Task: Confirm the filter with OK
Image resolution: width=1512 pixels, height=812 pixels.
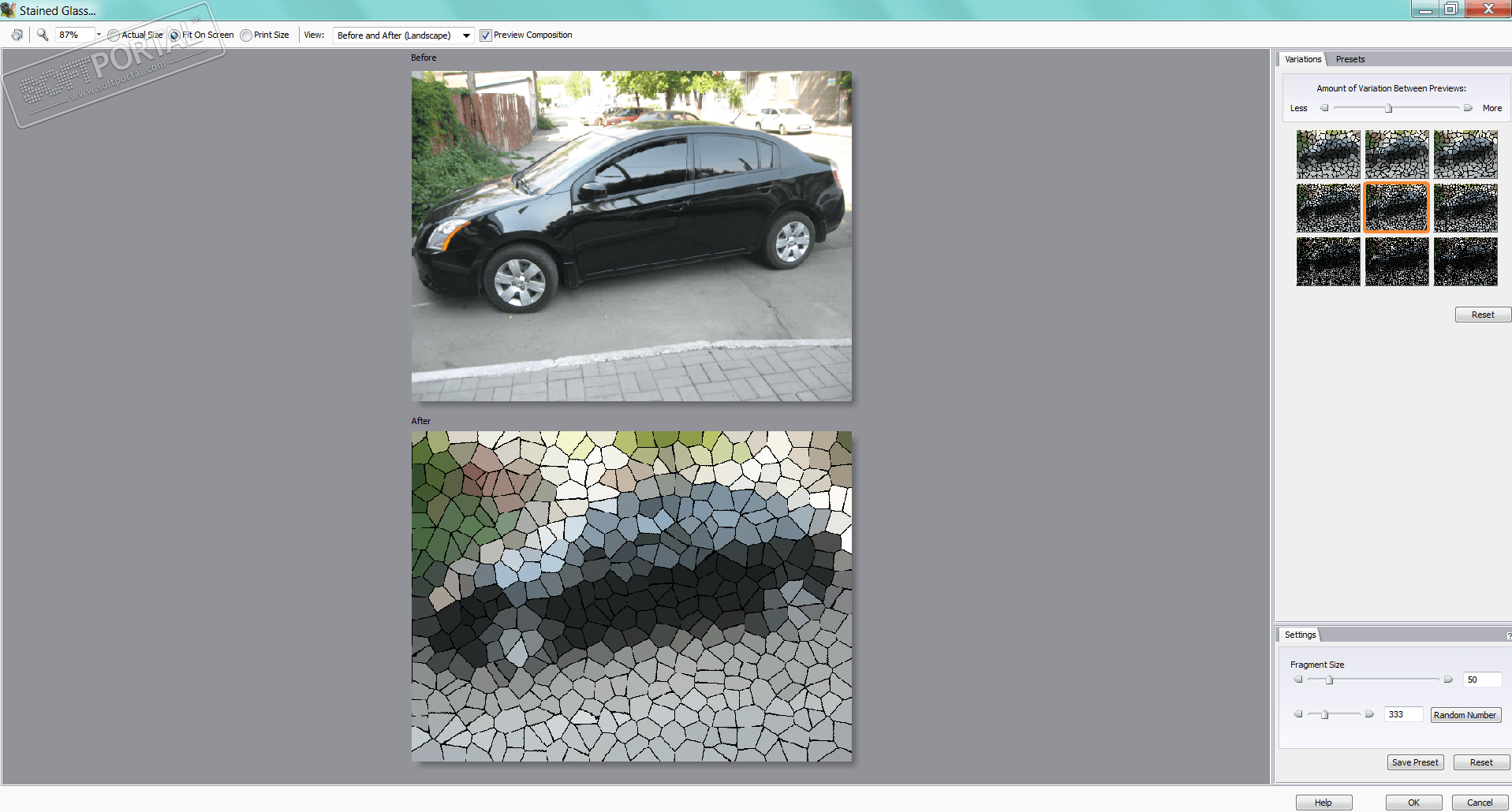Action: [x=1413, y=803]
